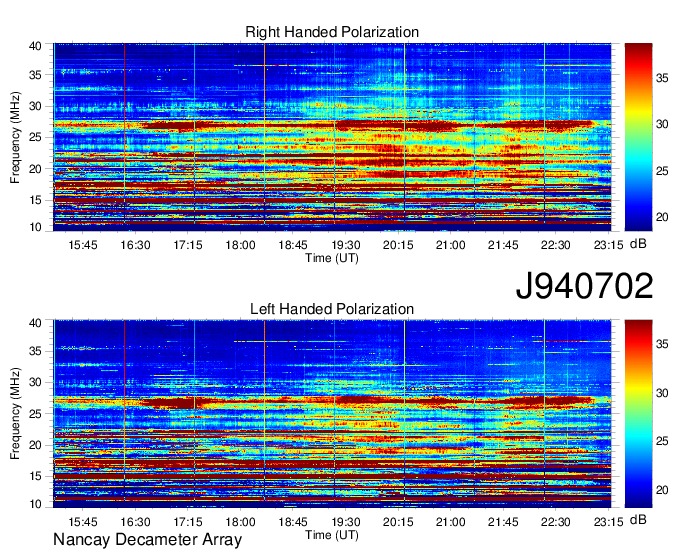Click the "19:30" tick on the right-handed plot
Image resolution: width=680 pixels, height=552 pixels.
pyautogui.click(x=346, y=245)
